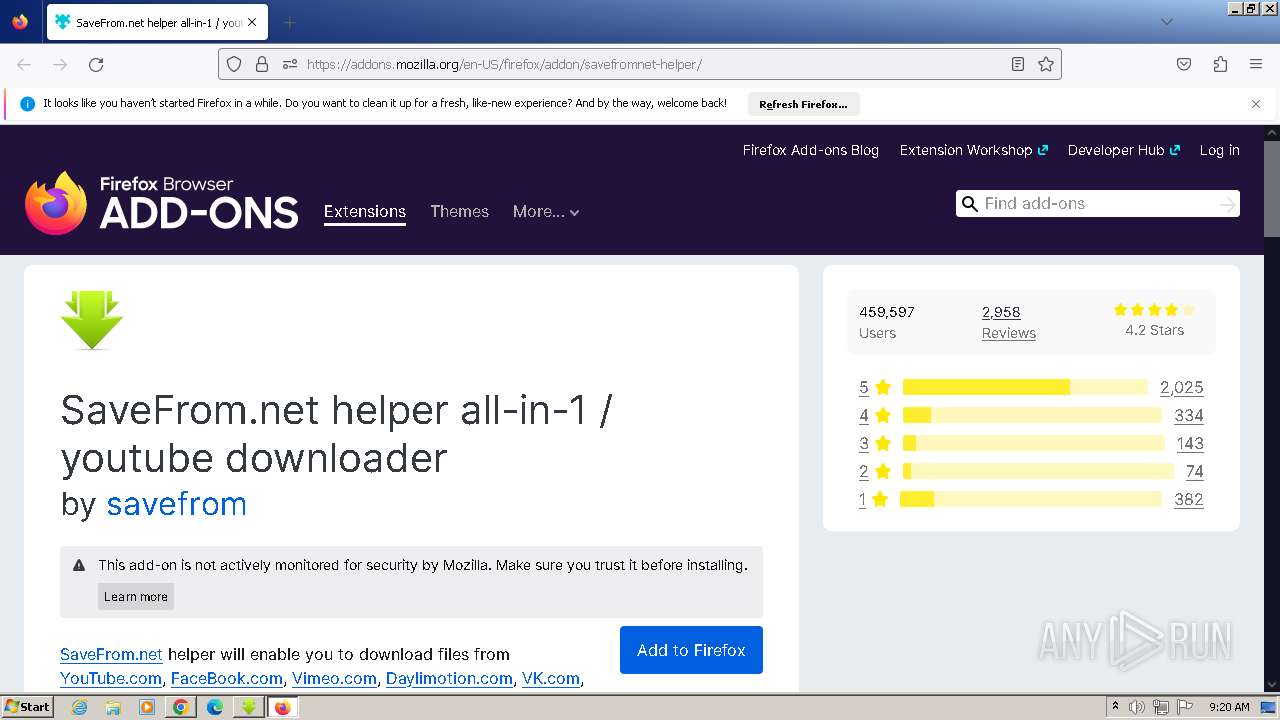Click the Refresh Firefox button
Screen dimensions: 1280x720
803,104
